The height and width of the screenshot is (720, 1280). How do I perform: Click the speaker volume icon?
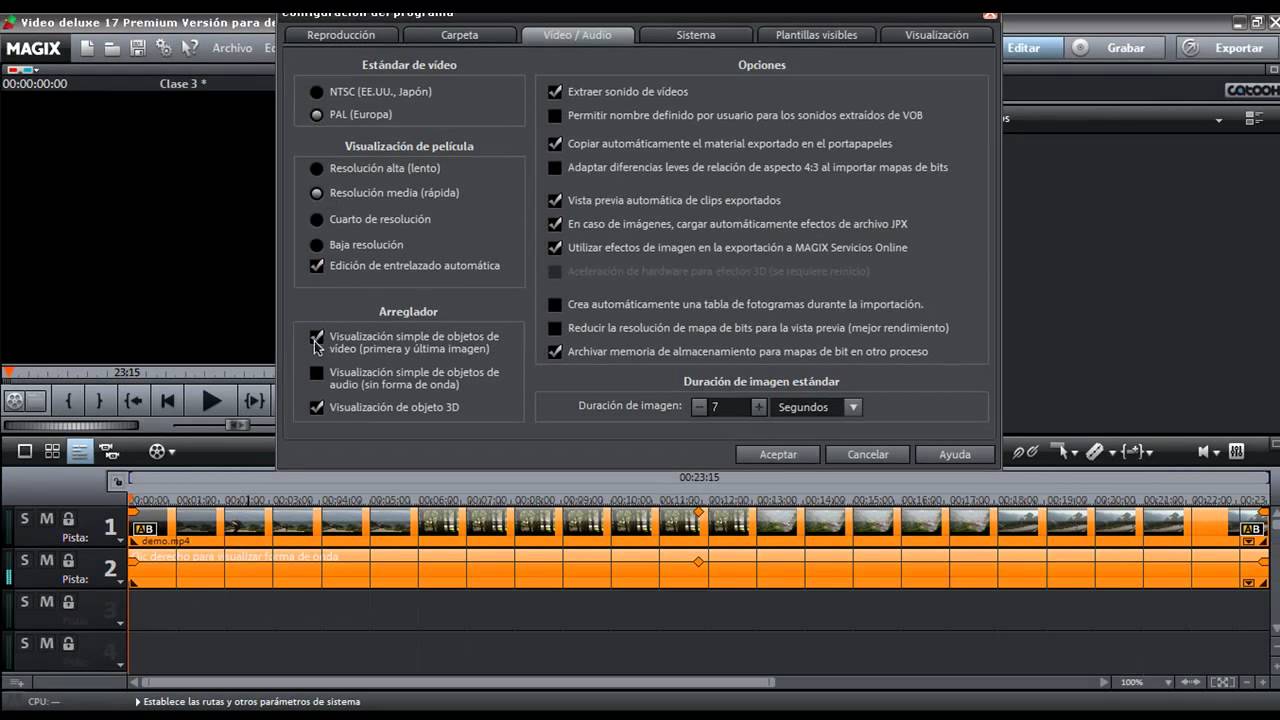(1204, 452)
